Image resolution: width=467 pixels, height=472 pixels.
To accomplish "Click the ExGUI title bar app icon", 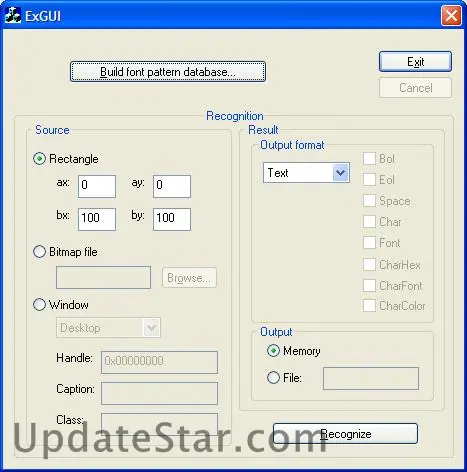I will click(13, 16).
